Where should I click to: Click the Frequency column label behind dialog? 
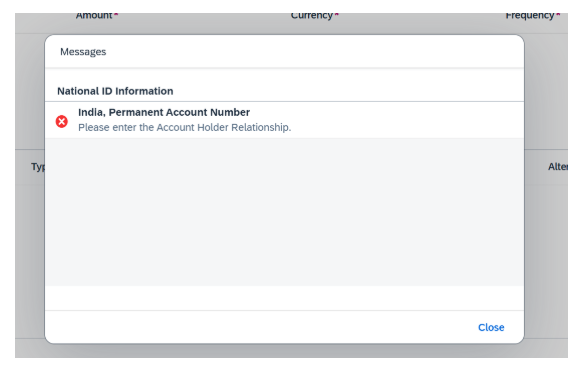[530, 15]
